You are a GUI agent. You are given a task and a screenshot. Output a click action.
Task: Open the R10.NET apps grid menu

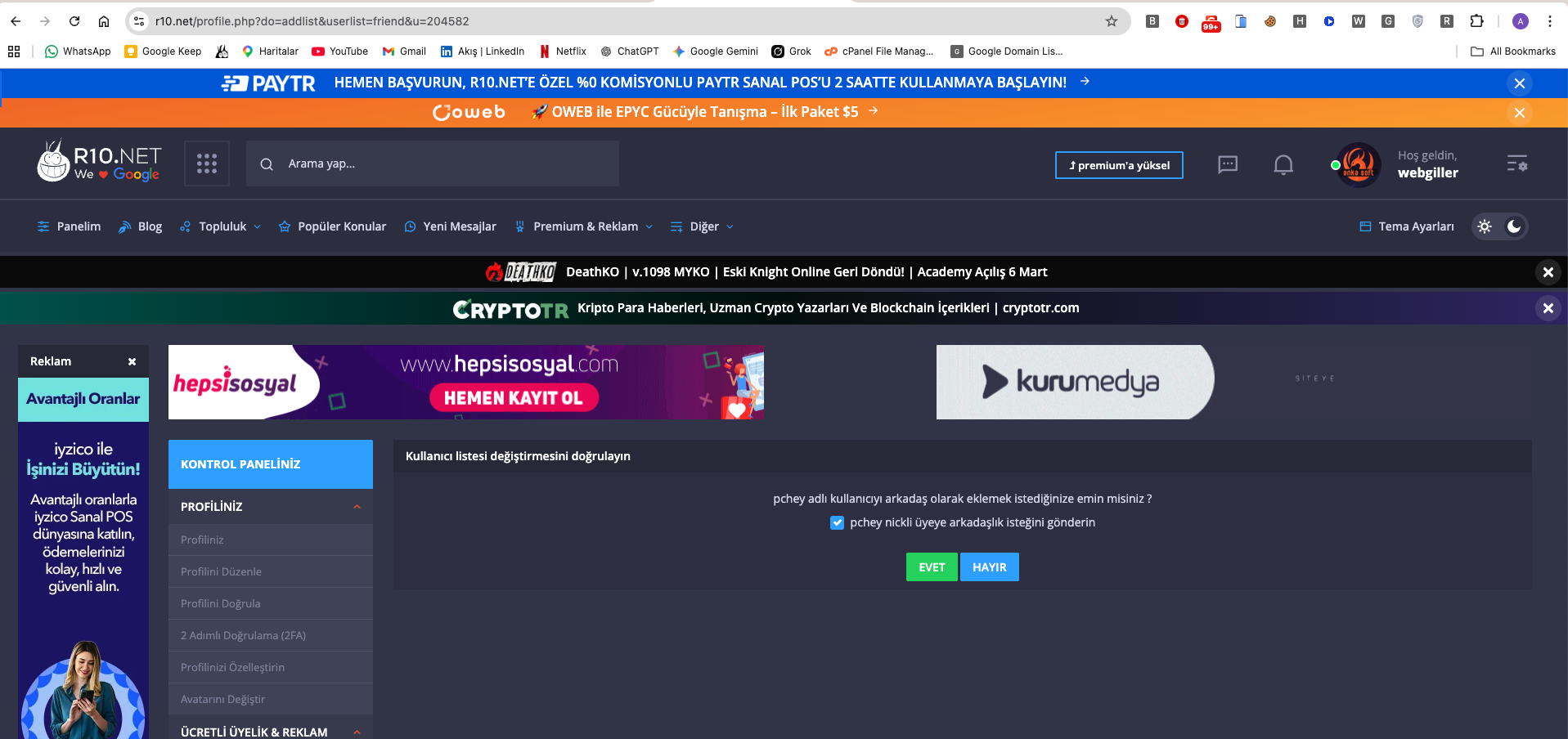207,163
